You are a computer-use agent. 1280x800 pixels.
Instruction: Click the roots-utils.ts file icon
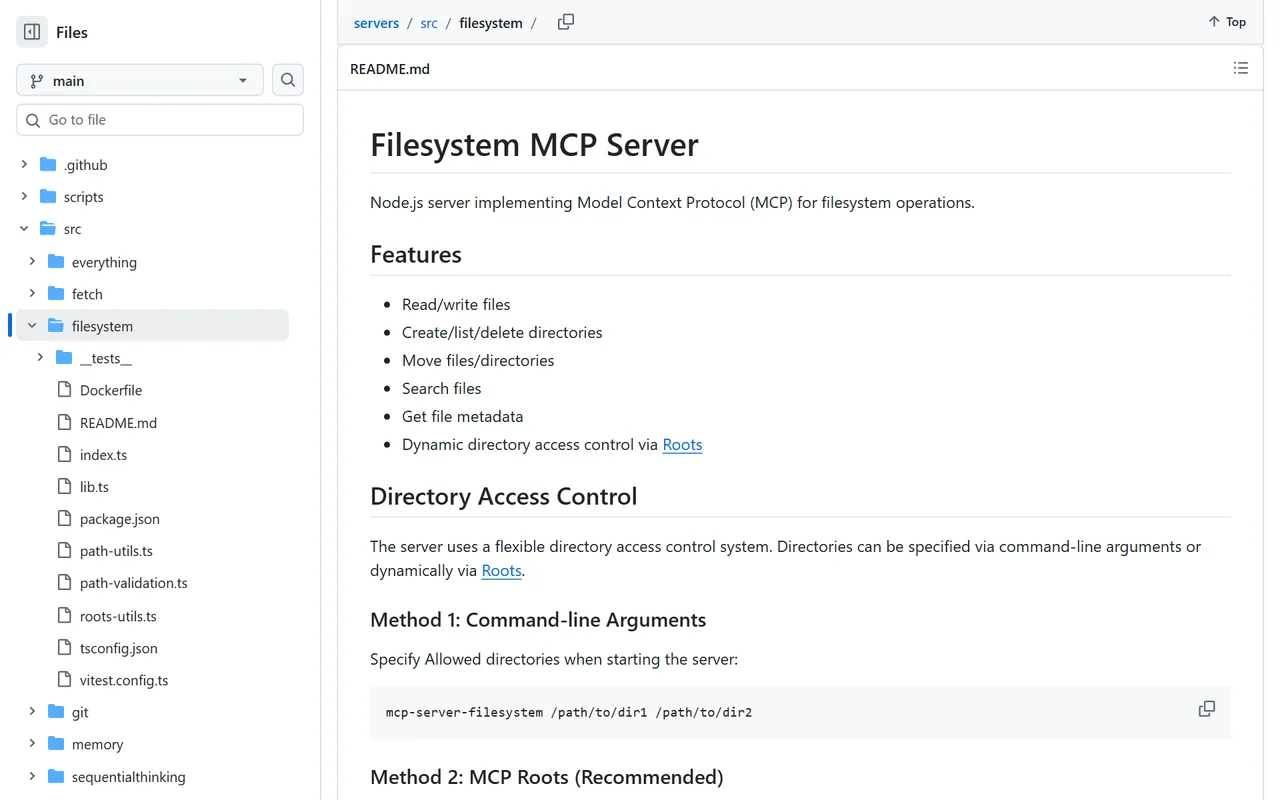[64, 615]
